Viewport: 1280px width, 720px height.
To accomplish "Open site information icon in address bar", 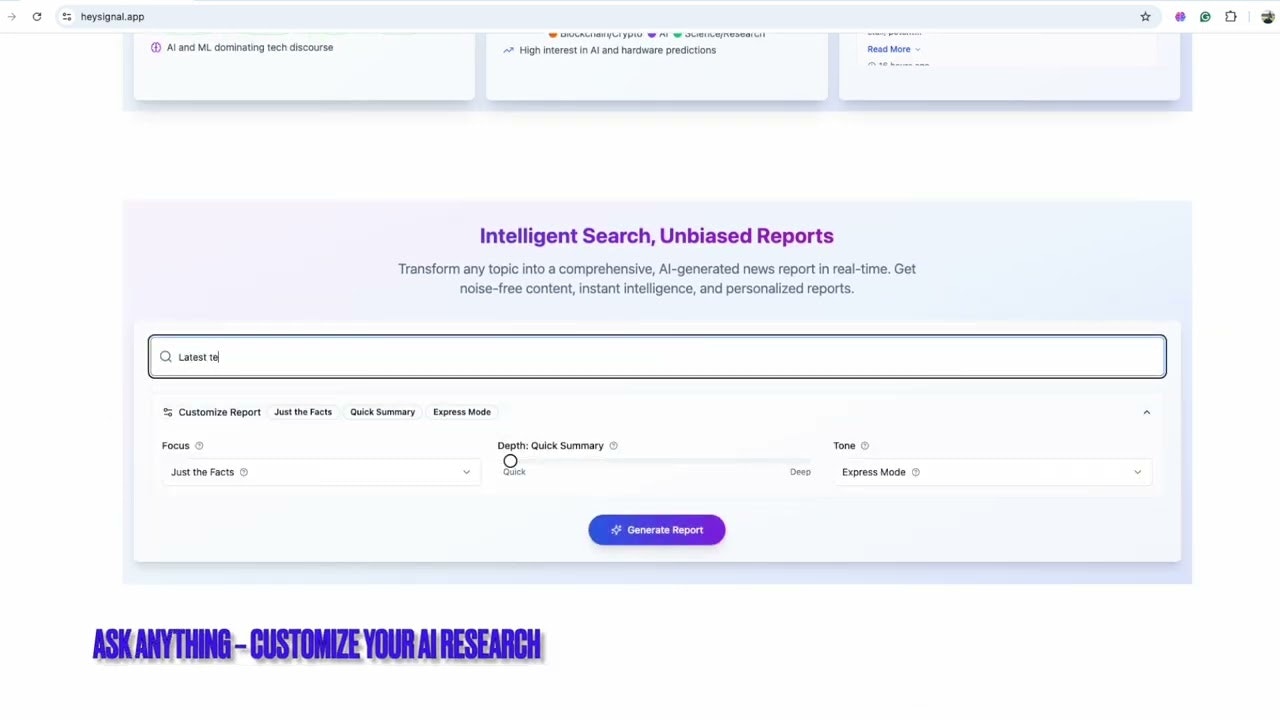I will click(x=66, y=17).
